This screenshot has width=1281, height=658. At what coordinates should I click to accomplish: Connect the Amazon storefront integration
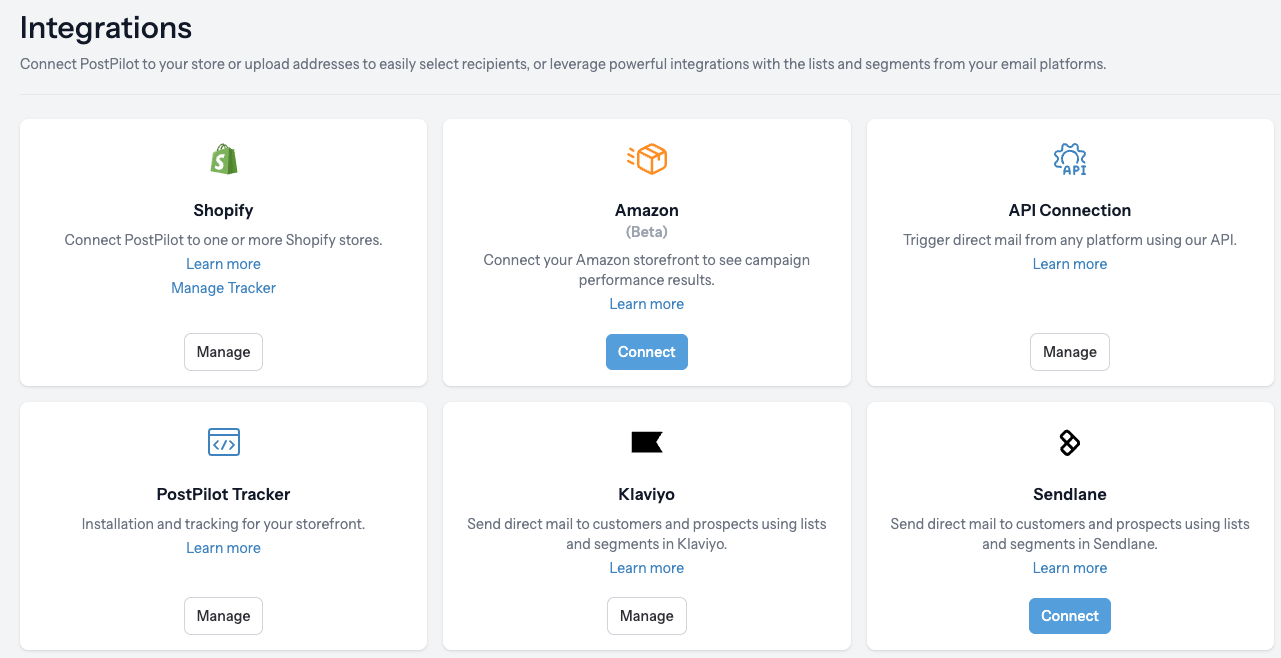point(647,352)
